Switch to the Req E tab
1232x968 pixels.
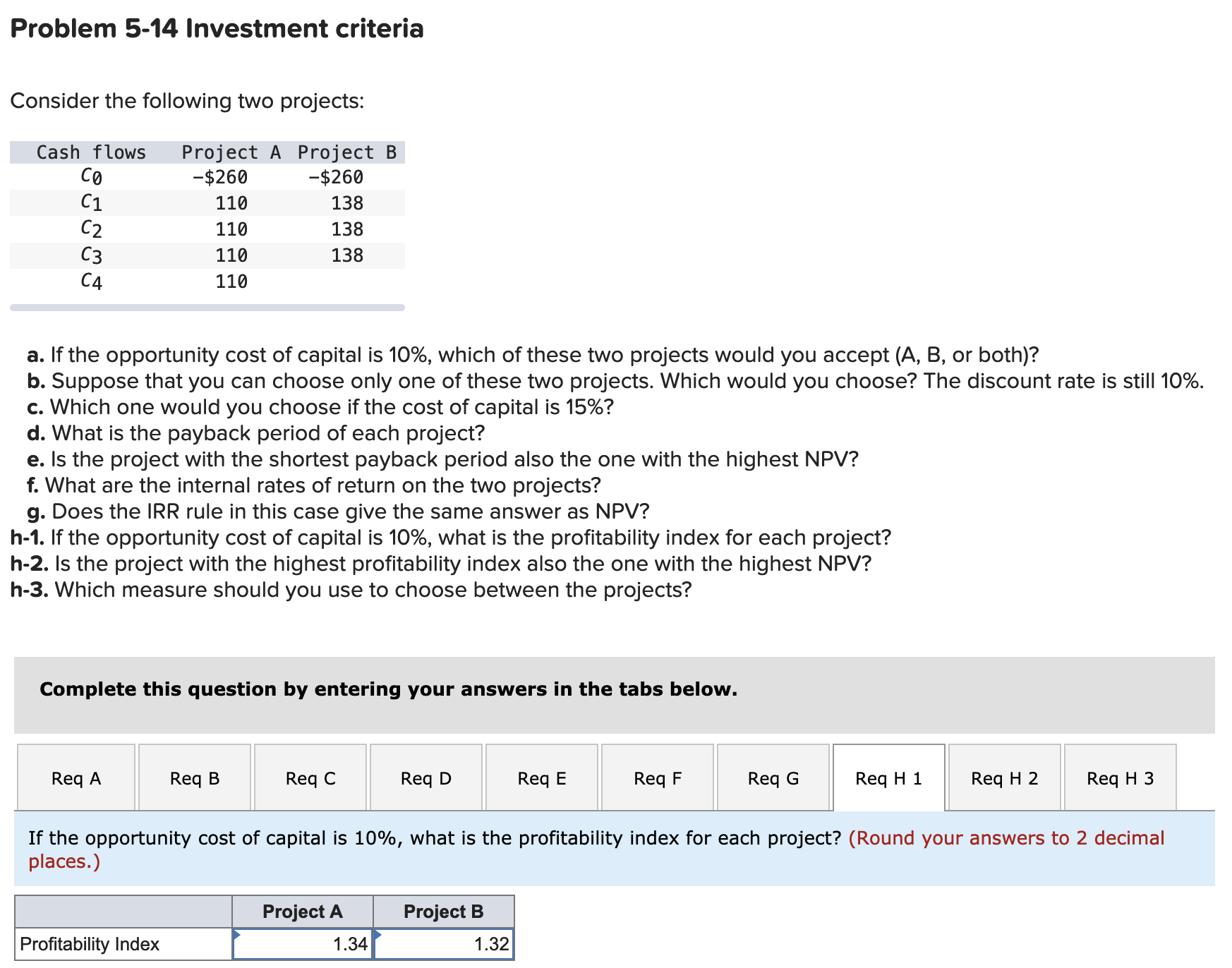541,778
